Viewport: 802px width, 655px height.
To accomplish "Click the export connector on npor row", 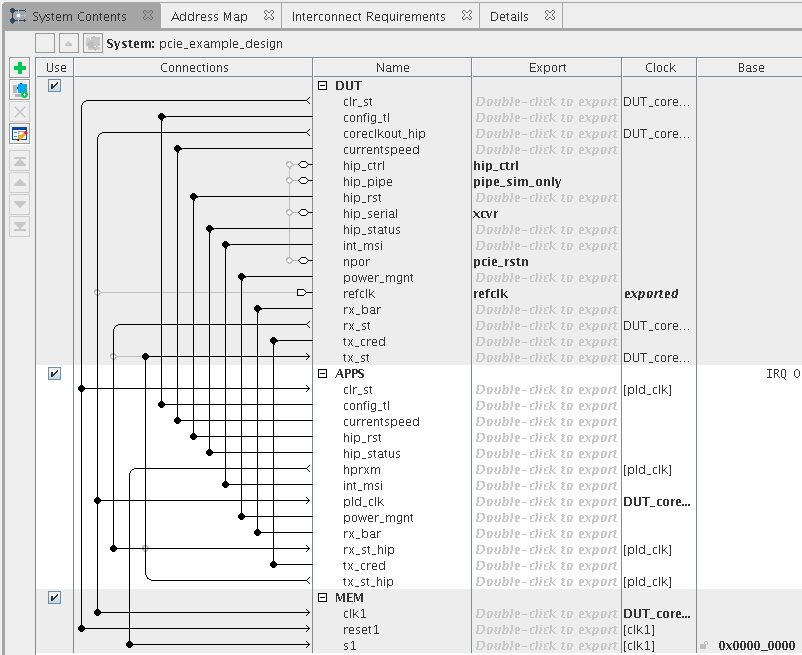I will click(304, 260).
